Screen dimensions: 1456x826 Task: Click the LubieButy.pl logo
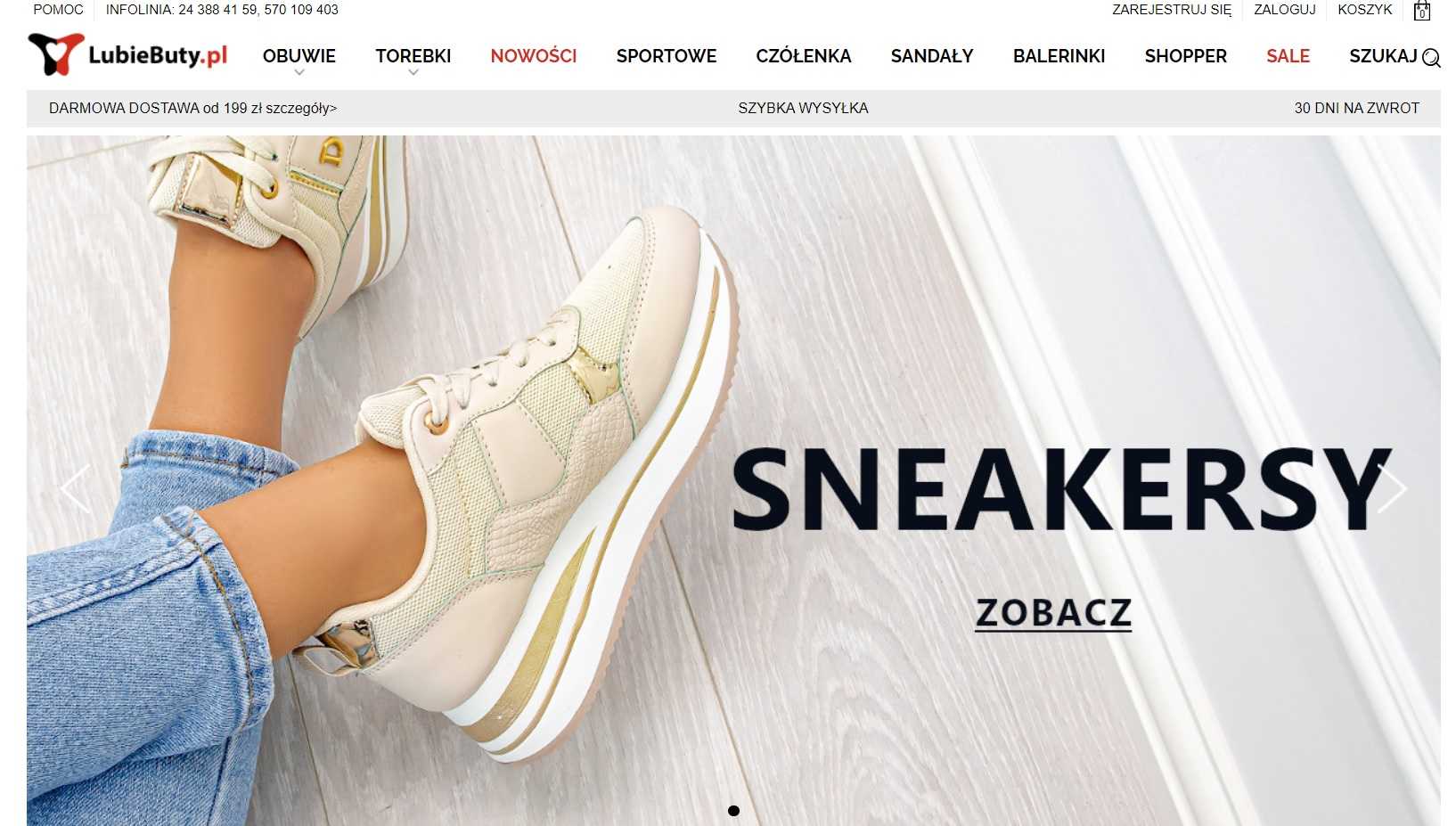coord(127,54)
